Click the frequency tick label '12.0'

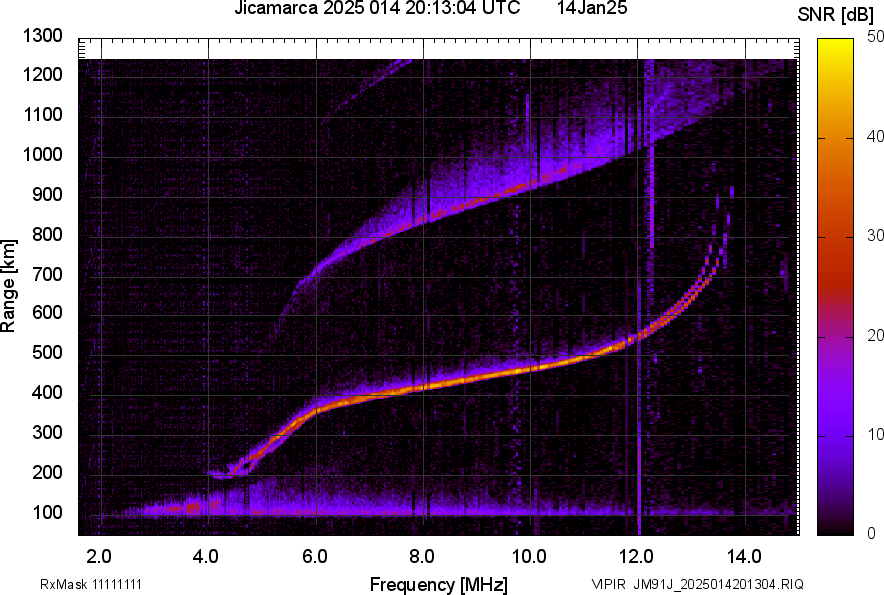coord(637,557)
